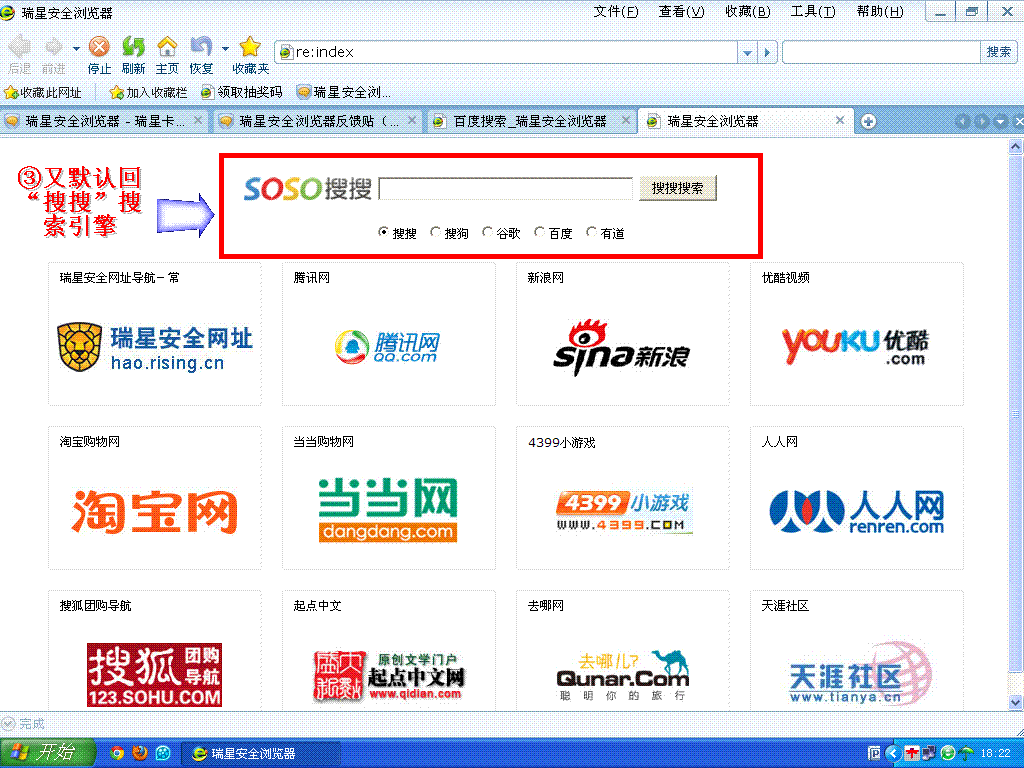The height and width of the screenshot is (768, 1024).
Task: Open the 腾讯网 QQ.com tile
Action: coord(389,334)
